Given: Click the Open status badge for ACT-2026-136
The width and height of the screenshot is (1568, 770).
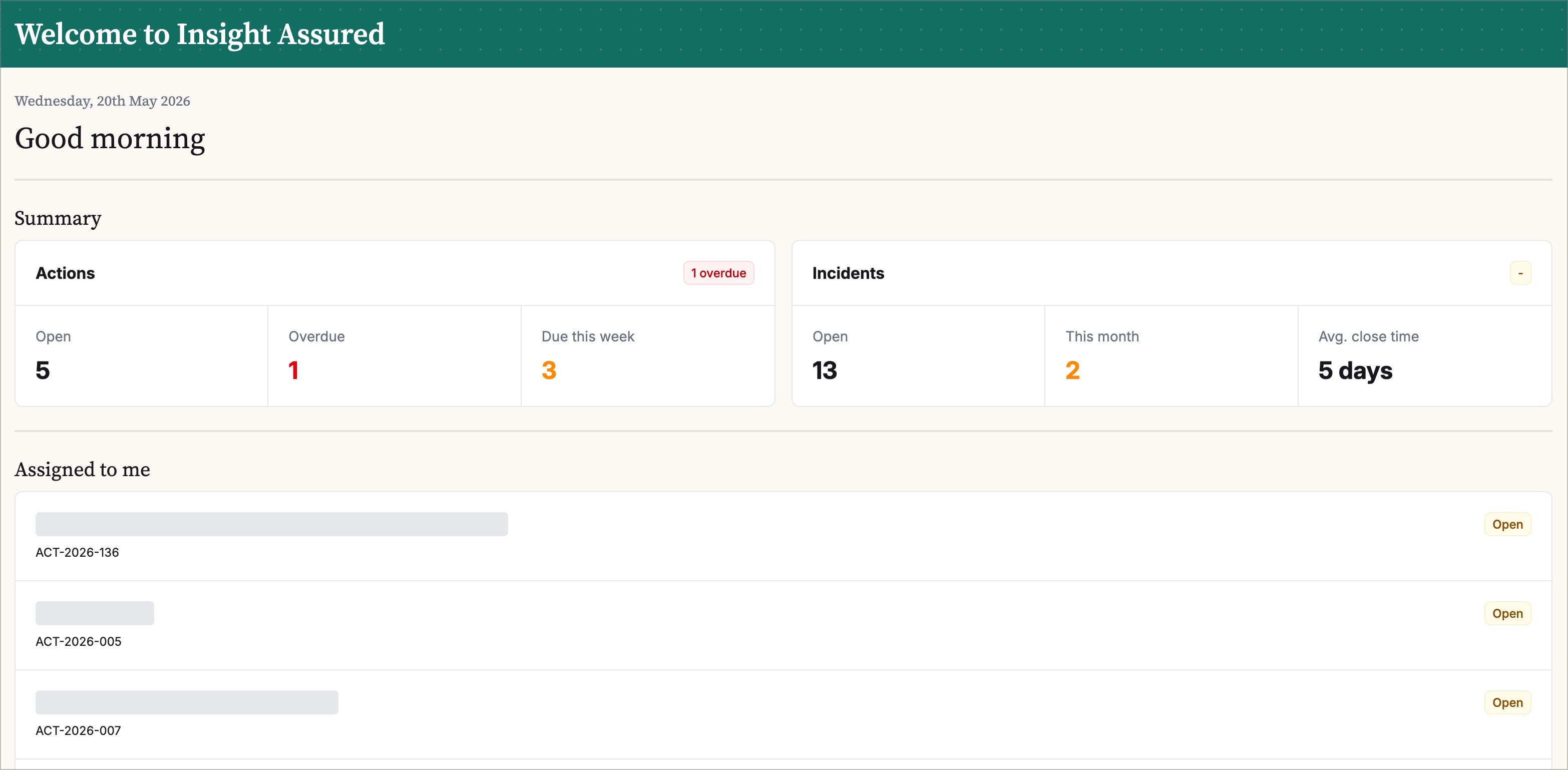Looking at the screenshot, I should pos(1507,525).
